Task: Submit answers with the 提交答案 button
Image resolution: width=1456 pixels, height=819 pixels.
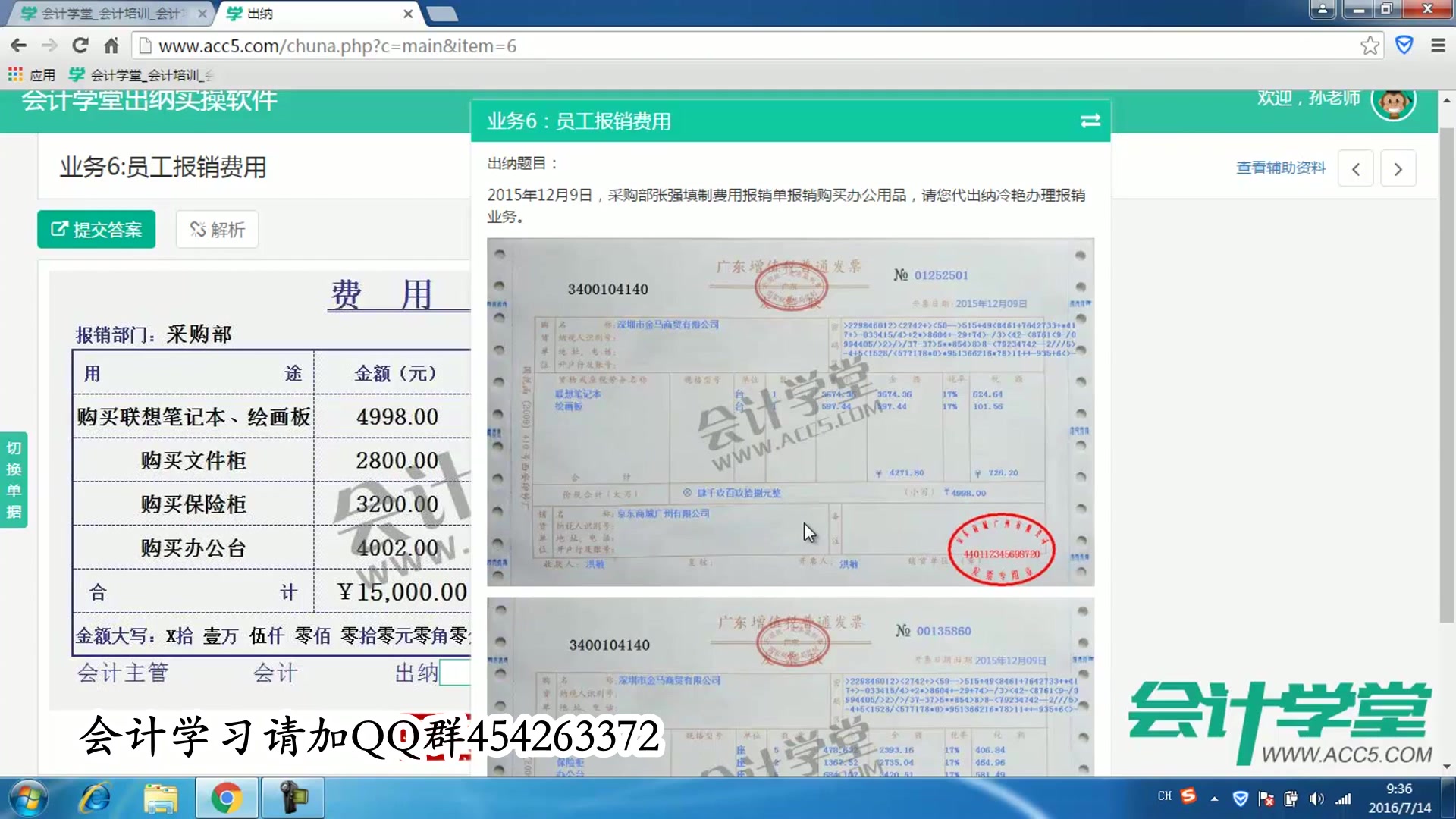Action: (x=96, y=229)
